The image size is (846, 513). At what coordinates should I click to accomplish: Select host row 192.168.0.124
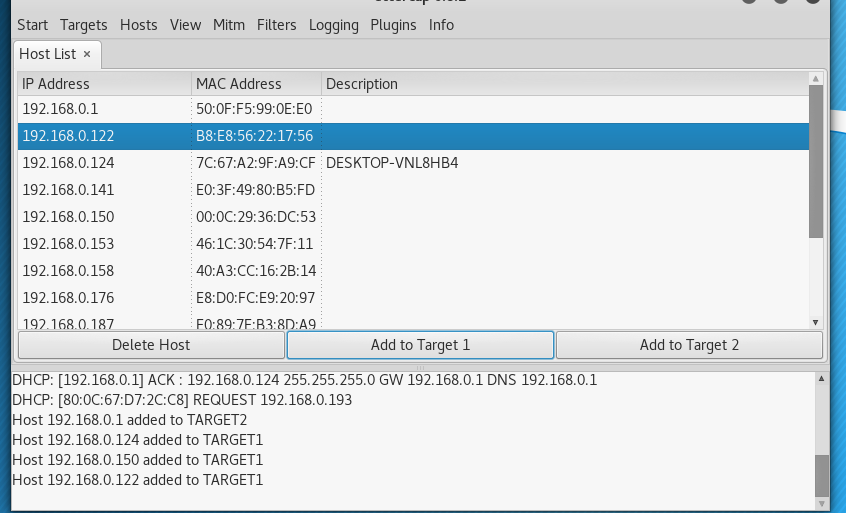[413, 163]
